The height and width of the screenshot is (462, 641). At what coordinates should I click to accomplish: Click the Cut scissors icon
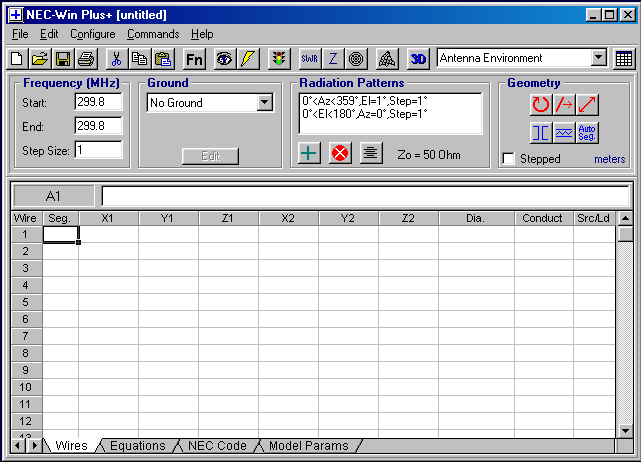tap(117, 59)
